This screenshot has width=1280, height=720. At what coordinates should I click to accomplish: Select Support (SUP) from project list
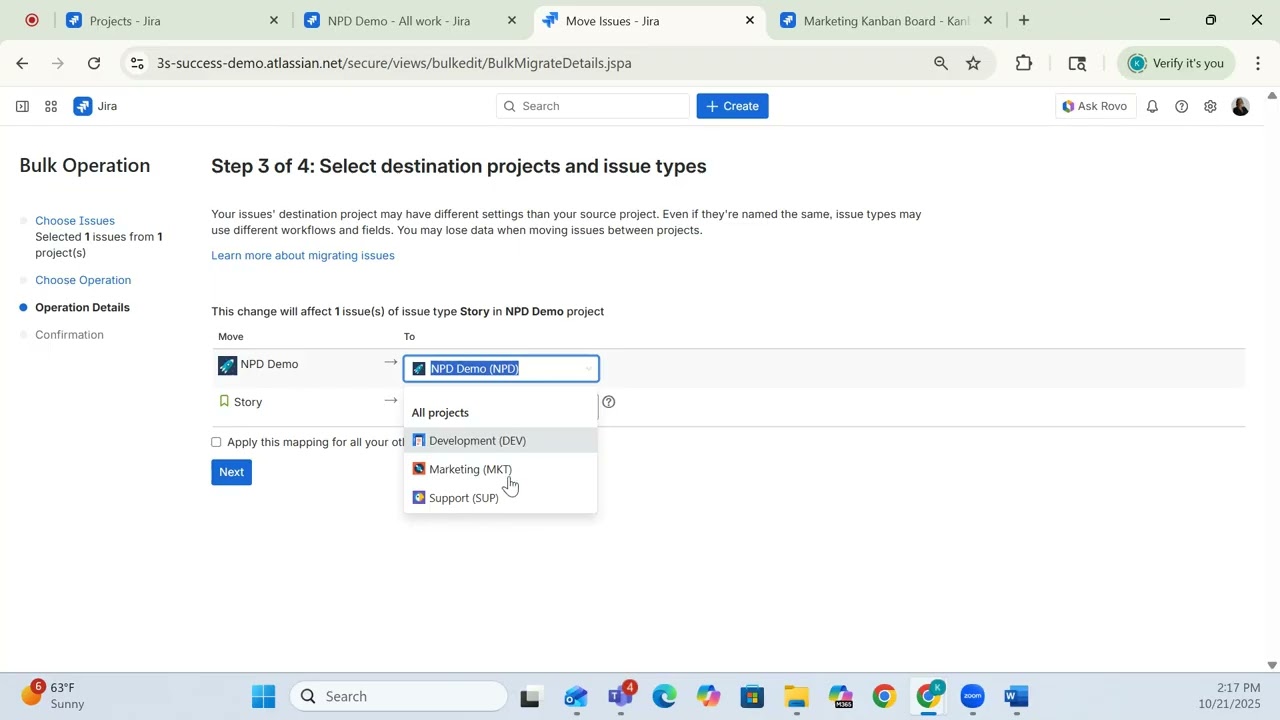tap(500, 498)
